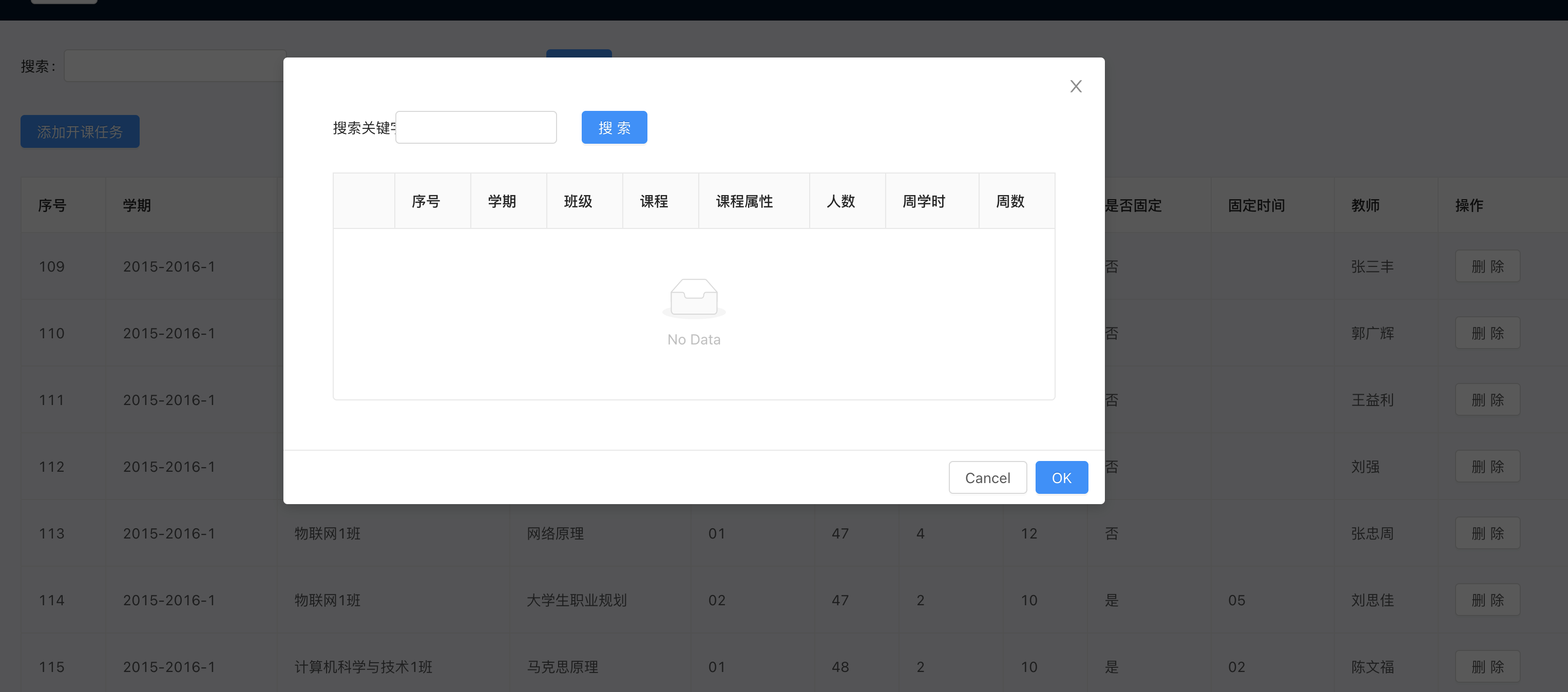Click the 课程属性 column header

point(744,201)
